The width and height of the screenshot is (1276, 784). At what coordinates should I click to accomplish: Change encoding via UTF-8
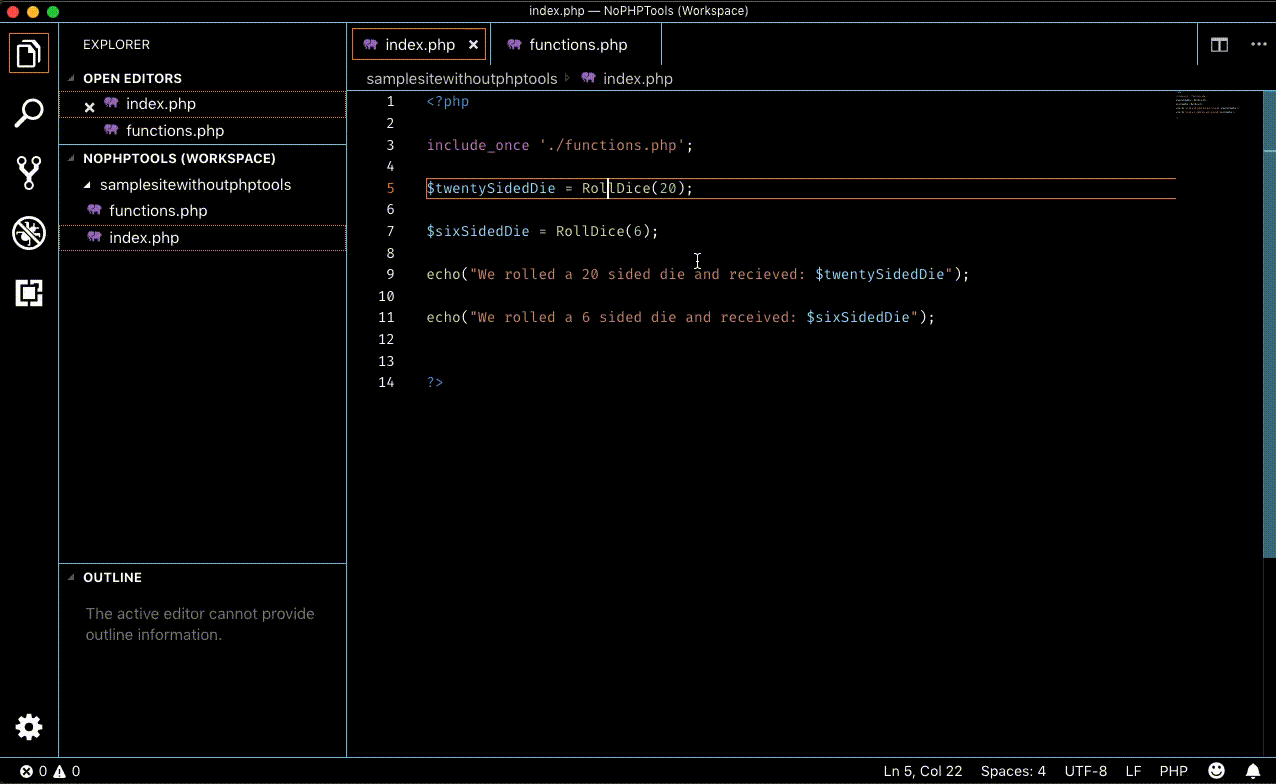[1086, 771]
